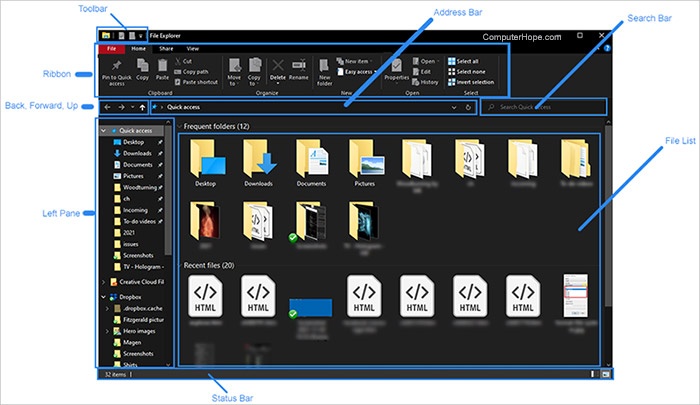
Task: Open the Pictures folder in Frequent folders
Action: click(x=365, y=163)
